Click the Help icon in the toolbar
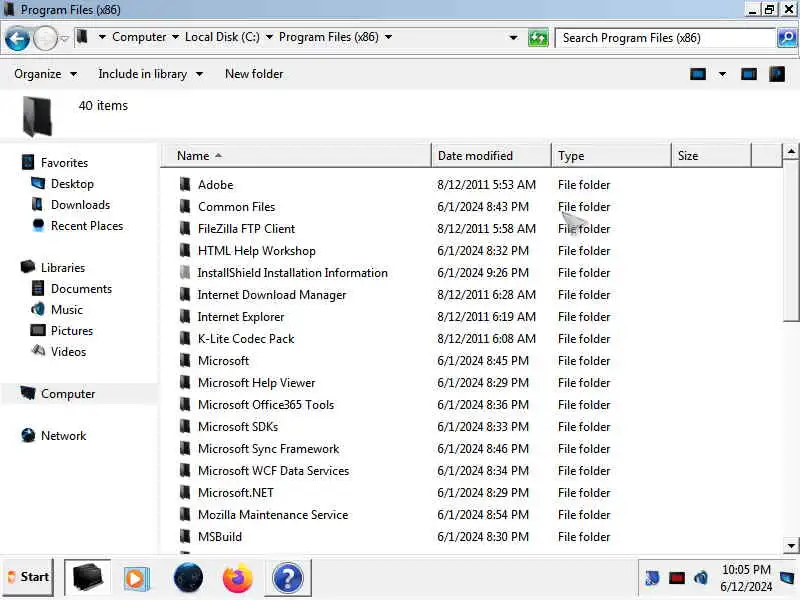Viewport: 800px width, 600px height. [x=777, y=74]
